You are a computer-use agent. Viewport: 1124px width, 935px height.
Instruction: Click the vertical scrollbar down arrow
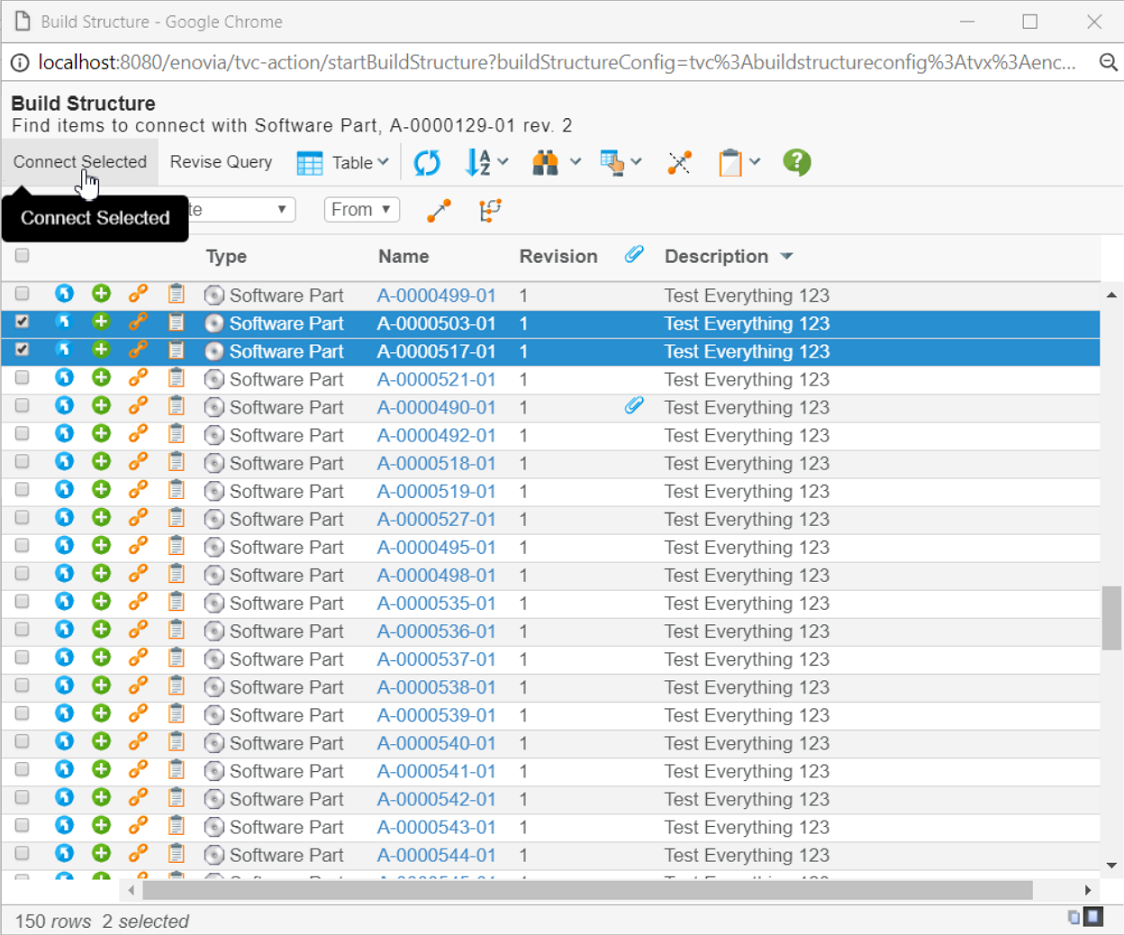(x=1112, y=865)
